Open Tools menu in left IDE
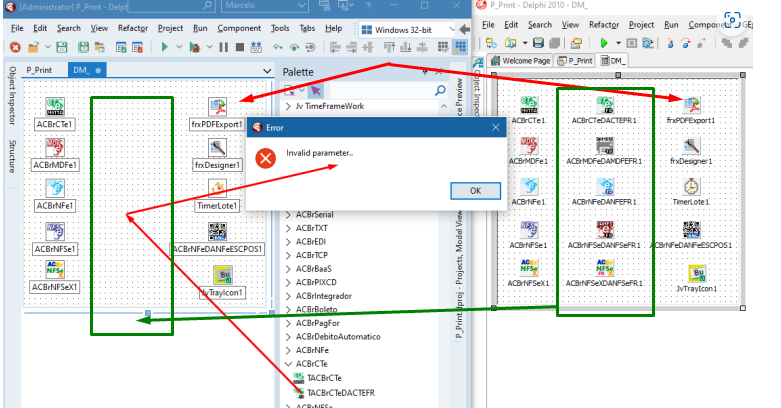781x408 pixels. tap(280, 28)
